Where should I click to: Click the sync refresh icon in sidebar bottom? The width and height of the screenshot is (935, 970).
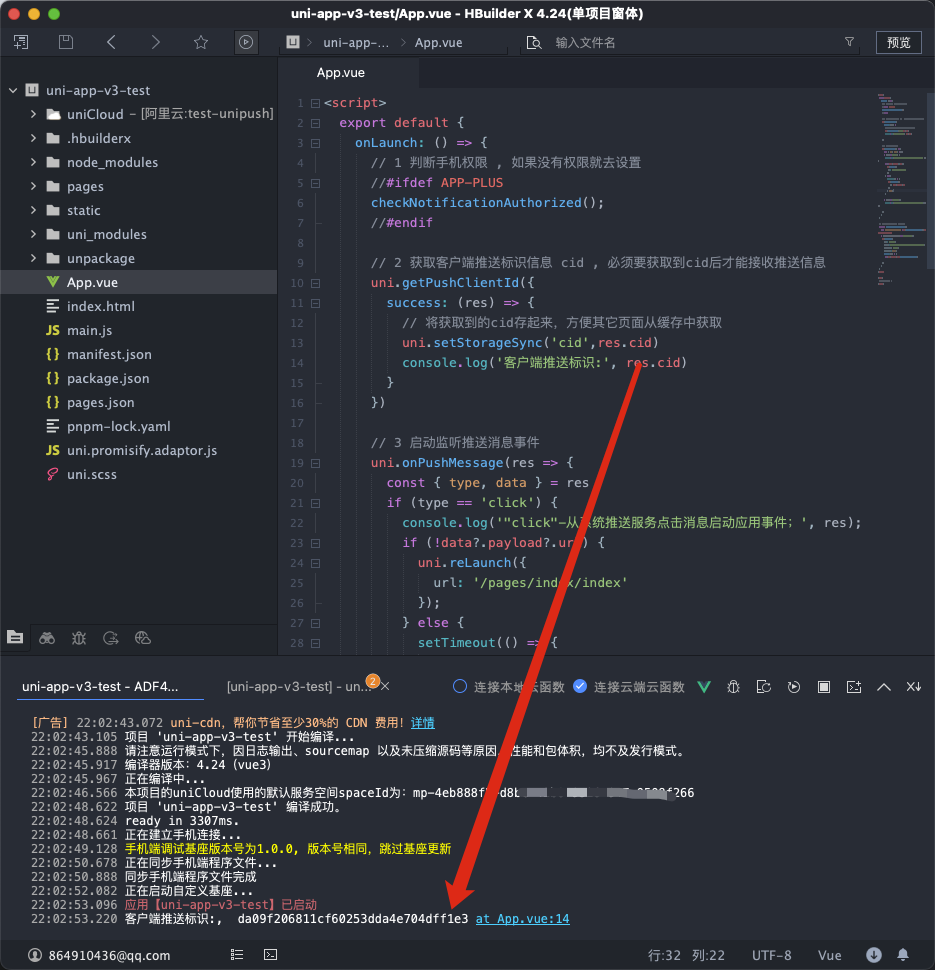[x=111, y=638]
